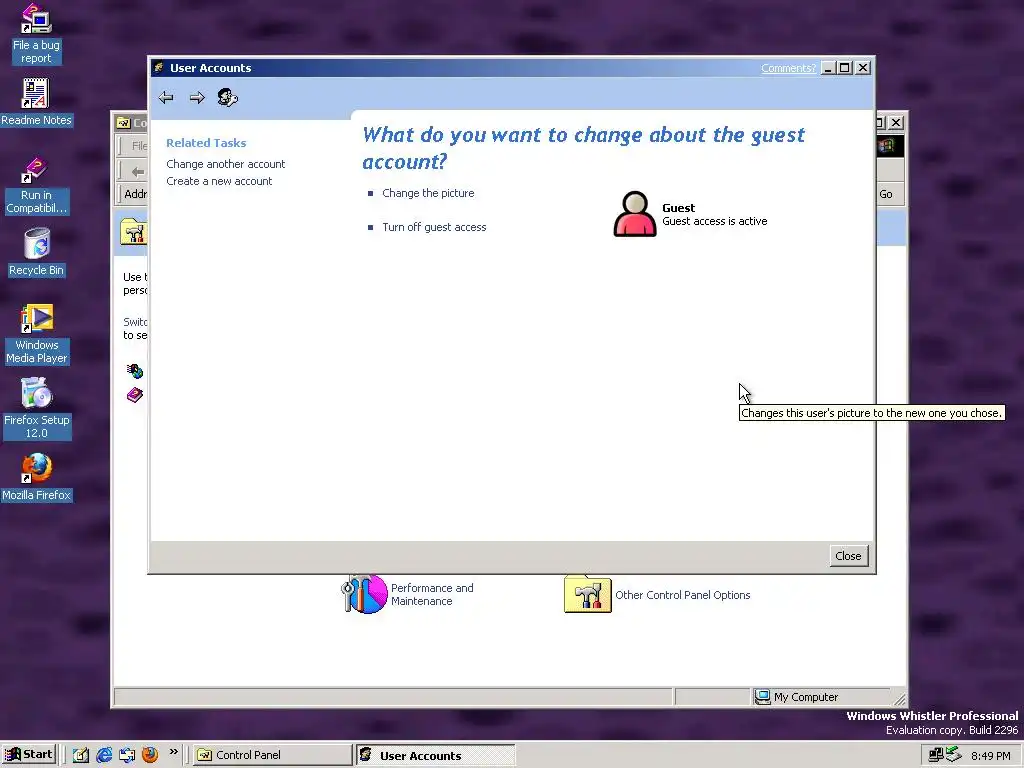
Task: Select Create a new account task
Action: point(219,181)
